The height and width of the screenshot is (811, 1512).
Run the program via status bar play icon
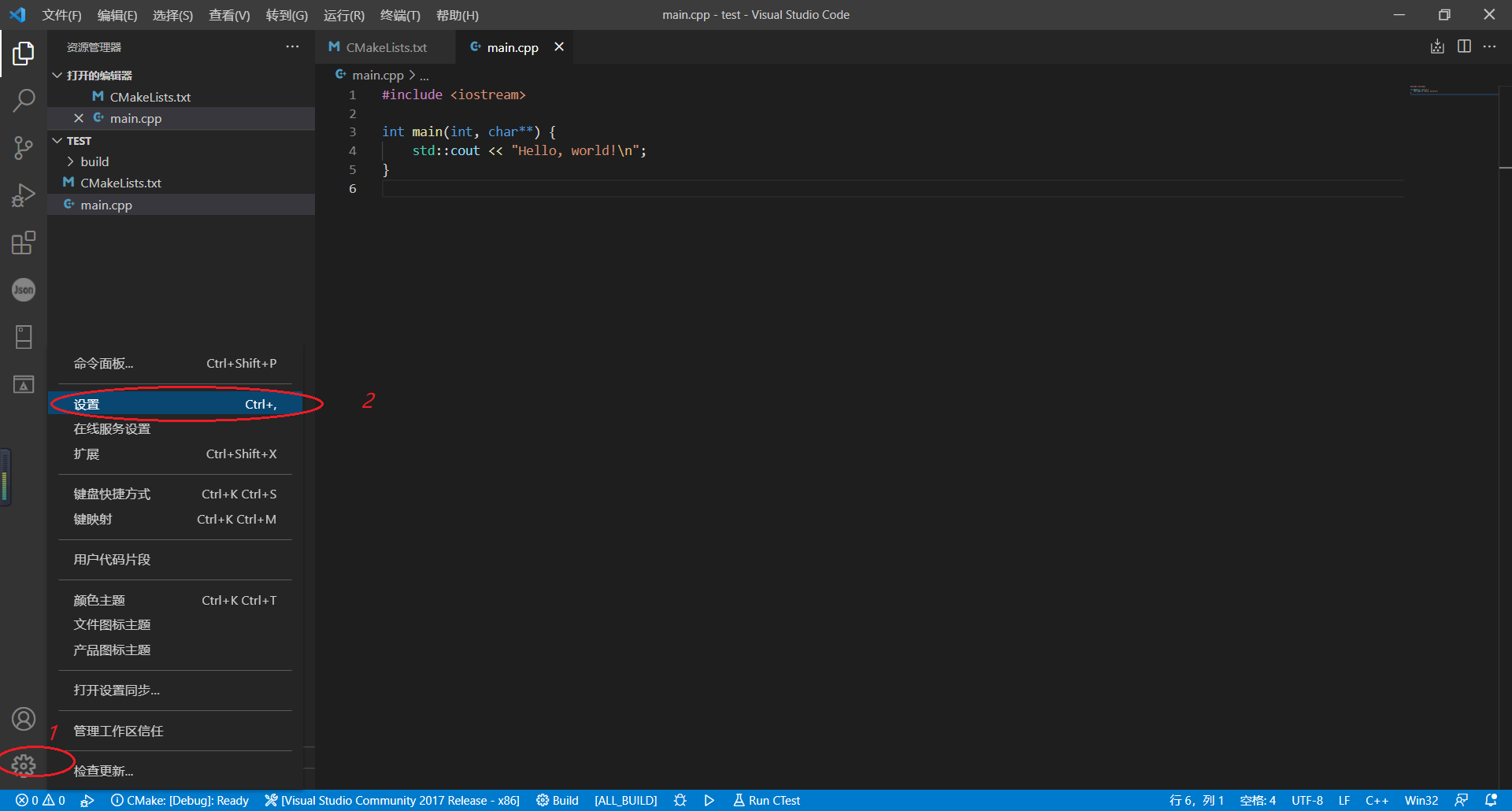(x=709, y=800)
